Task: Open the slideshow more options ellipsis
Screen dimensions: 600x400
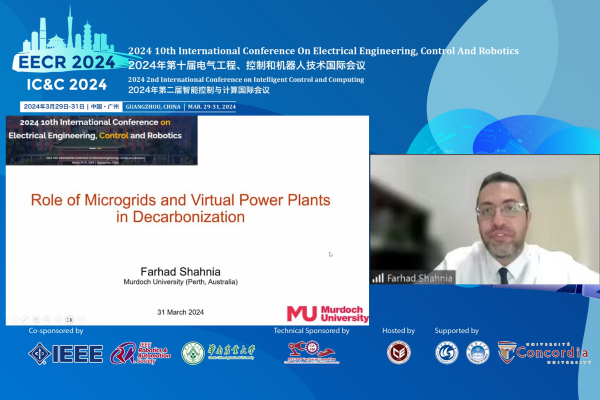Action: [x=80, y=320]
